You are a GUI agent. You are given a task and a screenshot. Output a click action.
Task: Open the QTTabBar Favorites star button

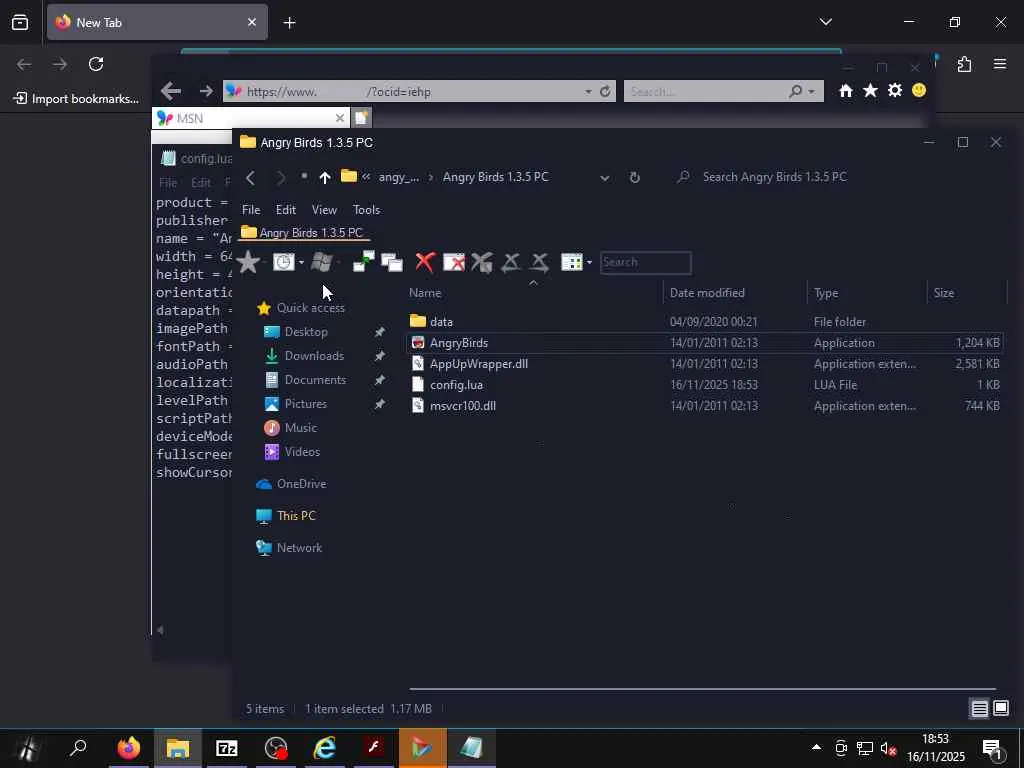(x=248, y=262)
